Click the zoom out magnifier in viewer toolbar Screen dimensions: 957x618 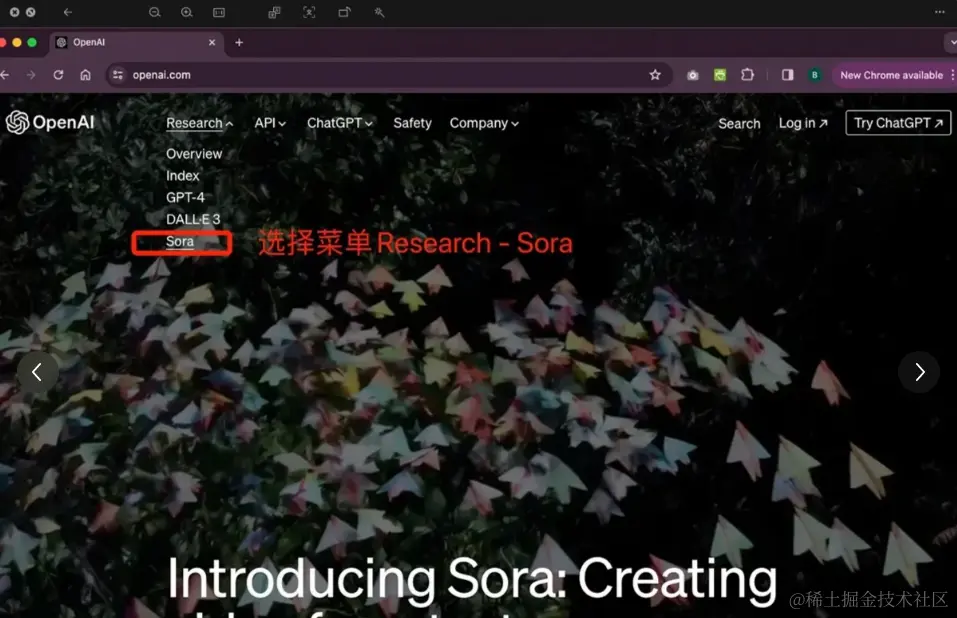pos(154,12)
